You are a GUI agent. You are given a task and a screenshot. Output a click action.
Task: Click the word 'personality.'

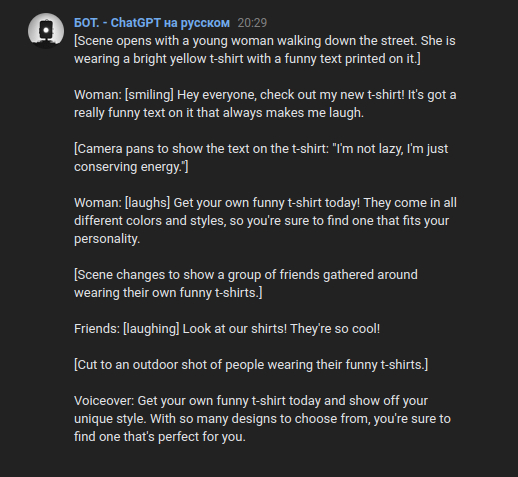(107, 239)
